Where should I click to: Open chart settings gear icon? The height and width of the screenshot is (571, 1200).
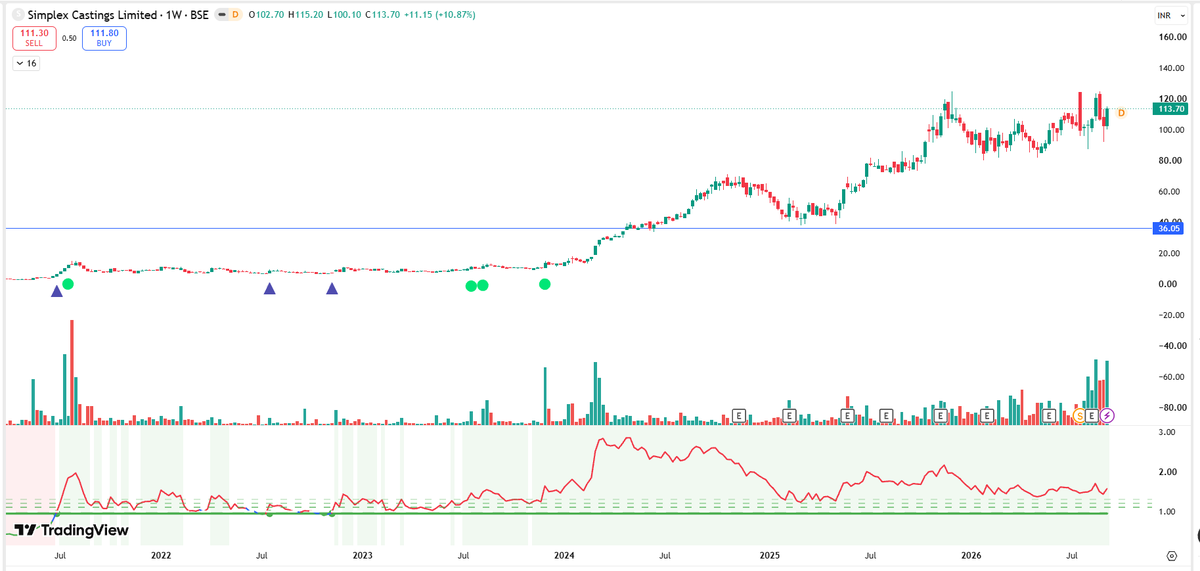point(1171,554)
